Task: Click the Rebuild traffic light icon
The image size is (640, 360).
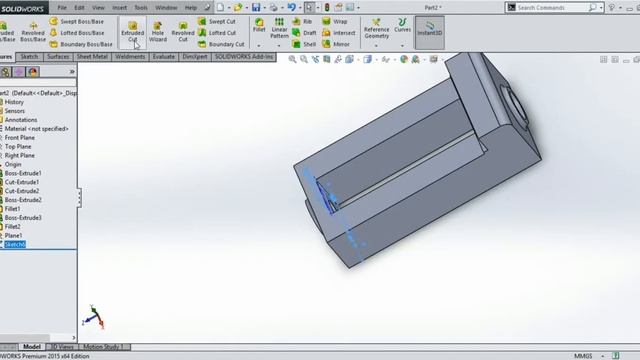Action: 327,7
